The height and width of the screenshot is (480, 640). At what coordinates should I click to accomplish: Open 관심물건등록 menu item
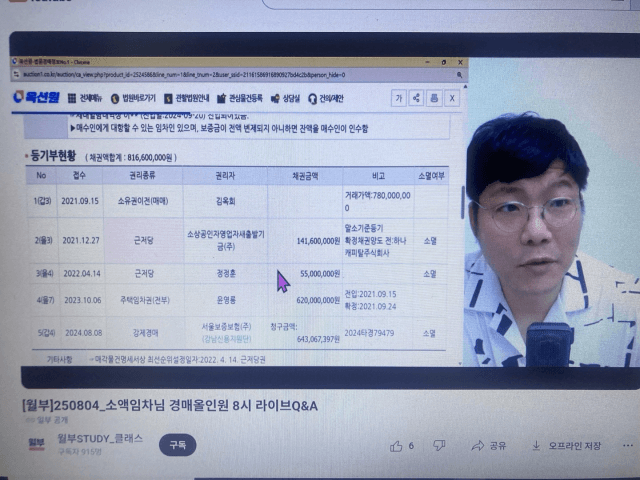pyautogui.click(x=240, y=98)
